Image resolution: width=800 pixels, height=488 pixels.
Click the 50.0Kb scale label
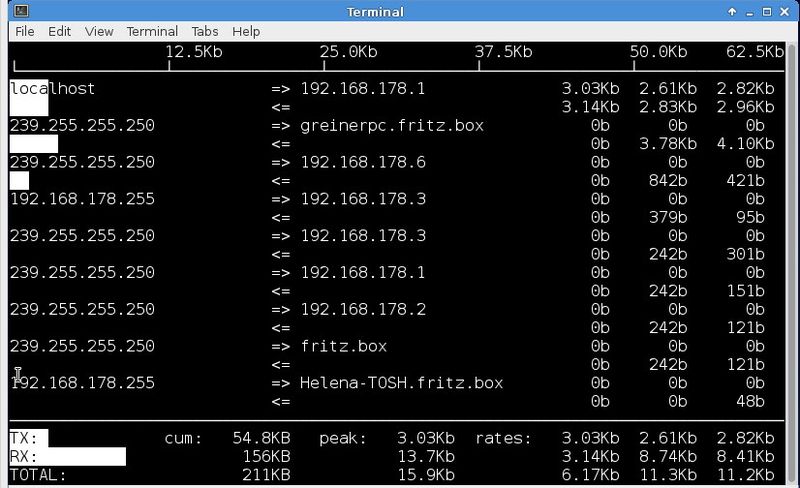pyautogui.click(x=658, y=52)
